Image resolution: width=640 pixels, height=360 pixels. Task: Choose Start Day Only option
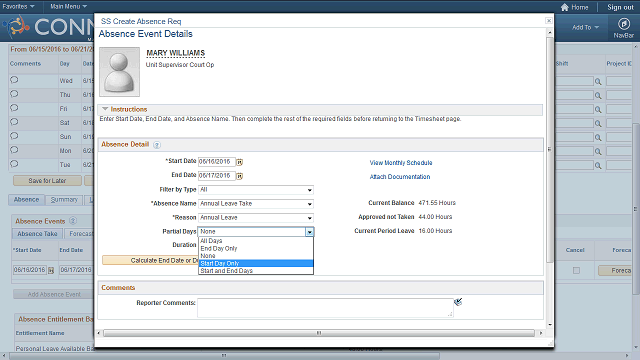coord(256,263)
